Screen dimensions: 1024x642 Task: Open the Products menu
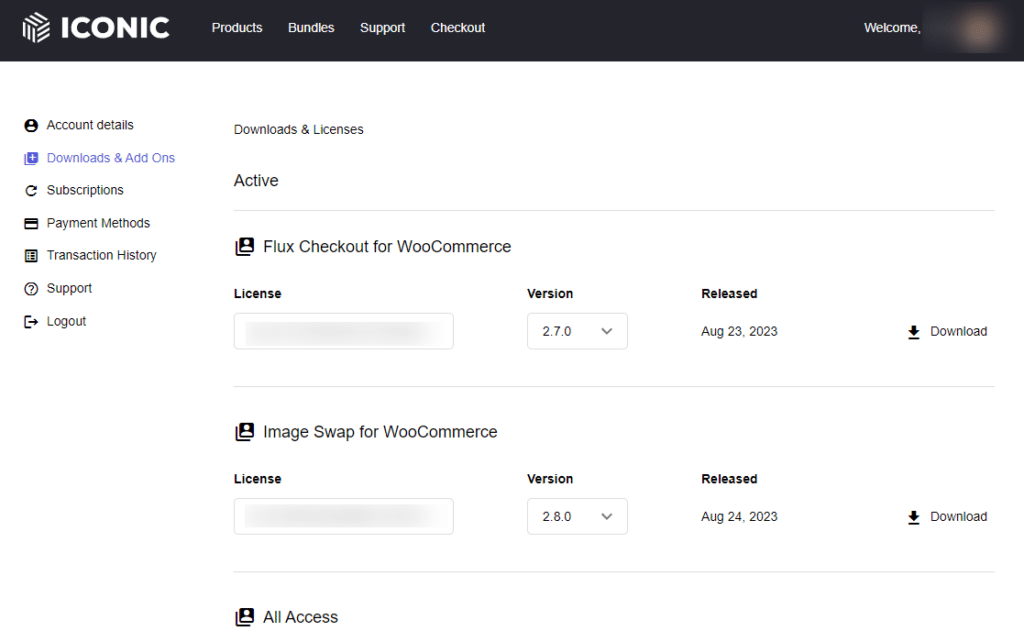tap(236, 28)
